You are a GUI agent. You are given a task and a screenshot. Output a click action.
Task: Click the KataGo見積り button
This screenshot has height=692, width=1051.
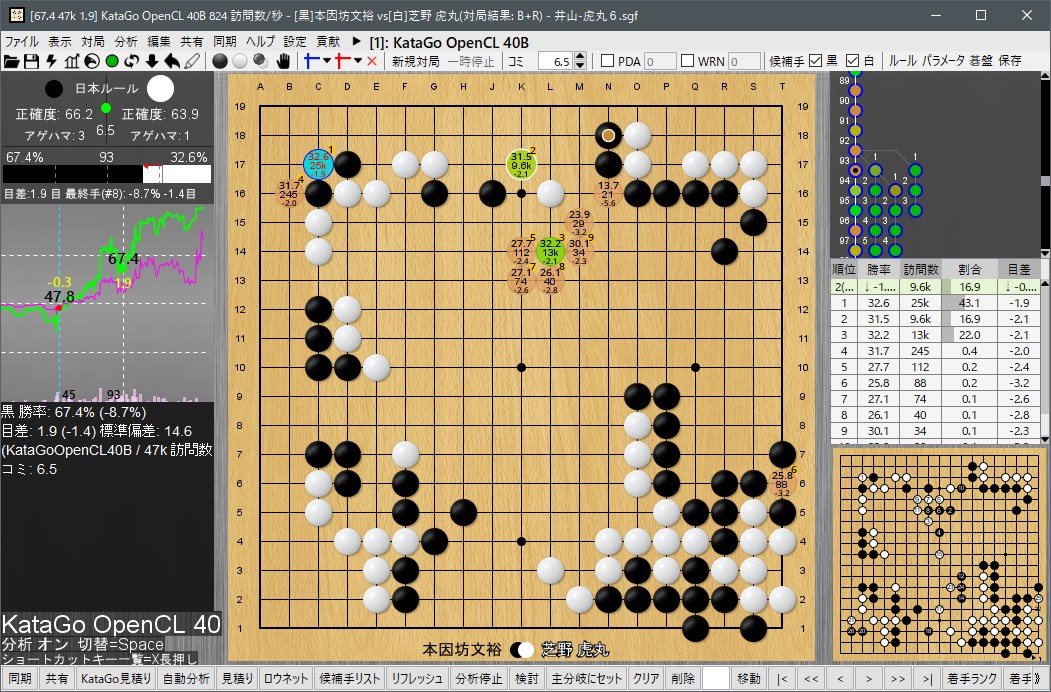point(116,679)
